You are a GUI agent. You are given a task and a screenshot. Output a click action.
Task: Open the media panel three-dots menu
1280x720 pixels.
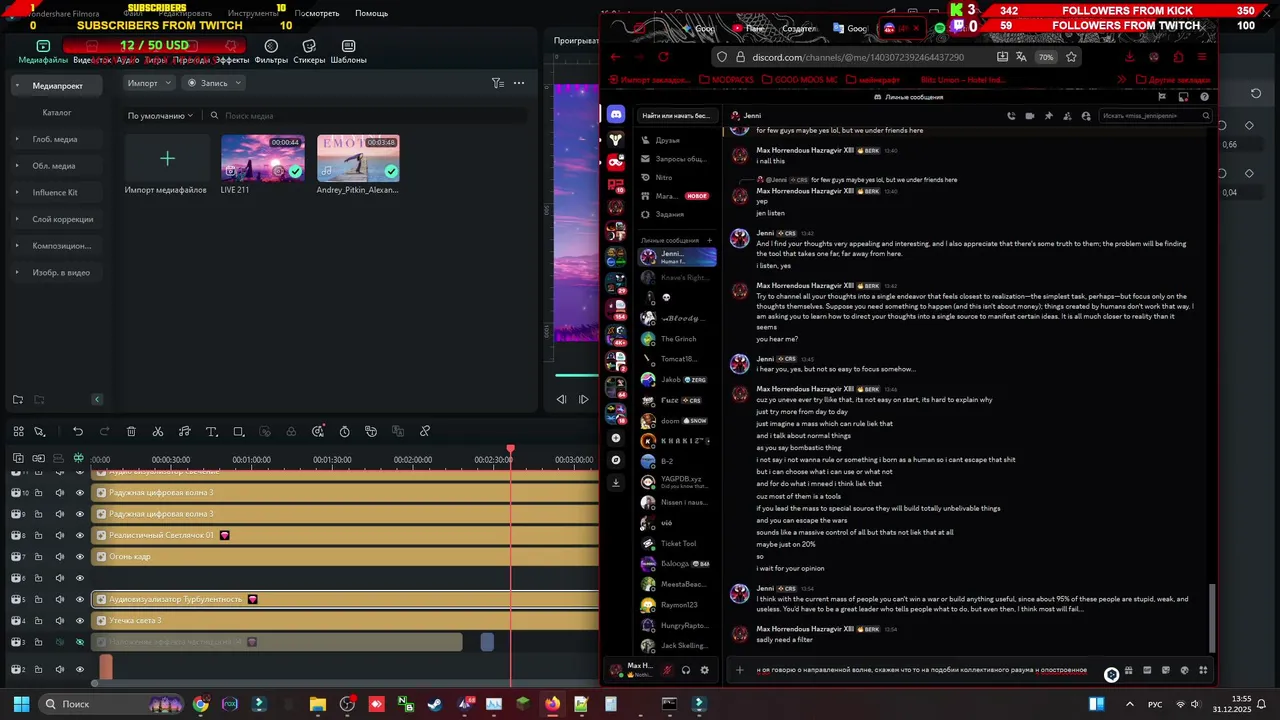[519, 83]
